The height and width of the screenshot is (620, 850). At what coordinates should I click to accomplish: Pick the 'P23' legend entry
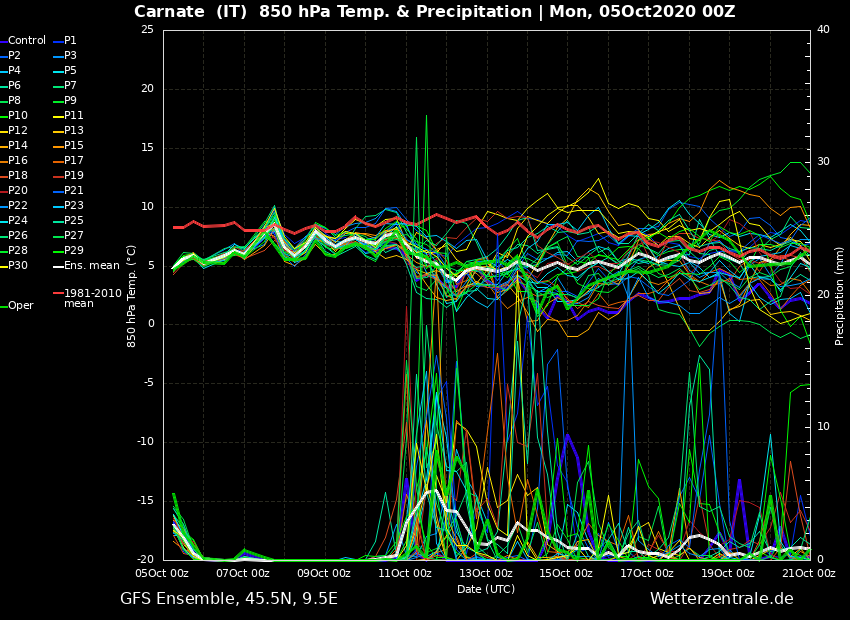pyautogui.click(x=73, y=205)
